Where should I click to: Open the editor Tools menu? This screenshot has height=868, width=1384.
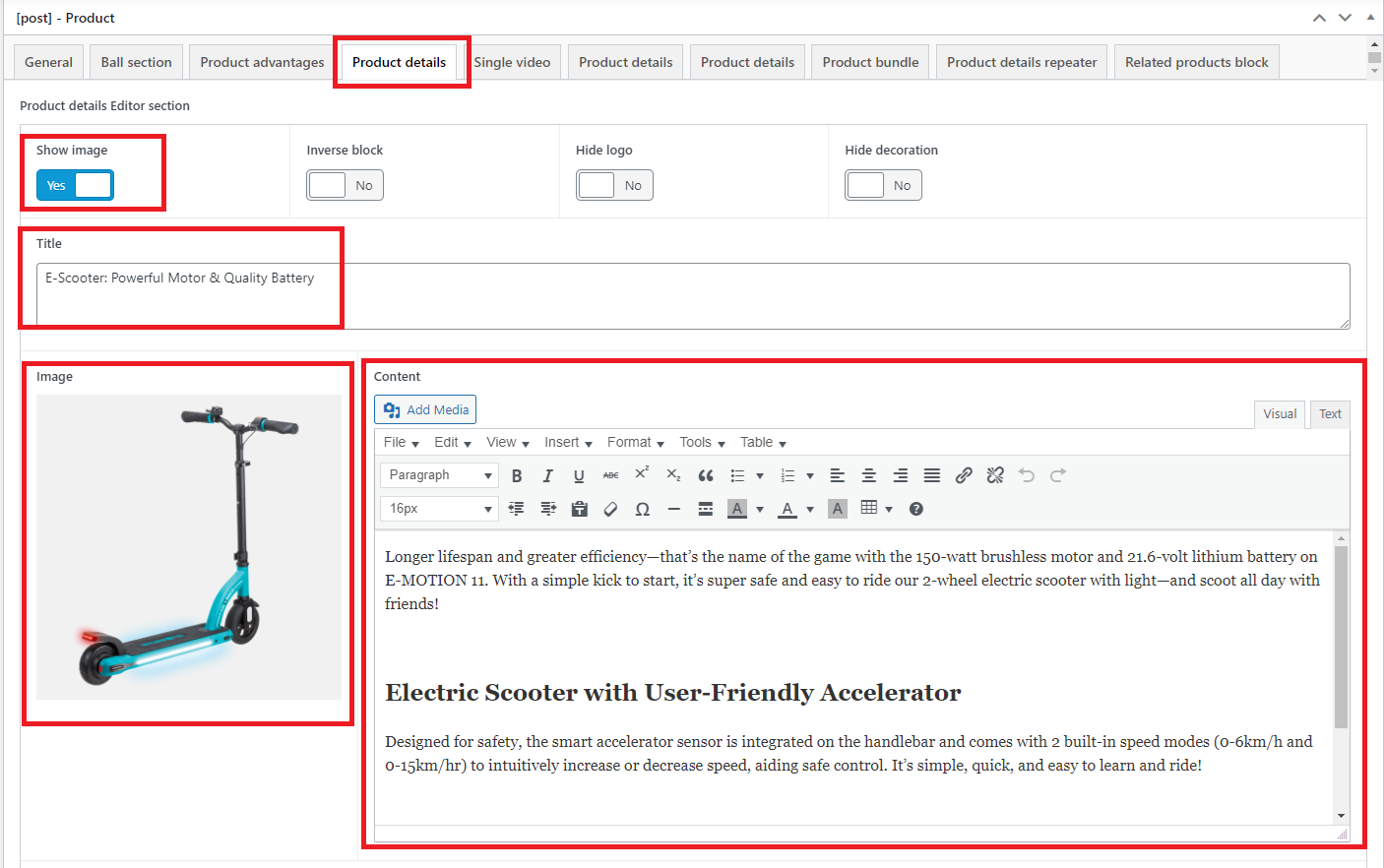[x=702, y=443]
